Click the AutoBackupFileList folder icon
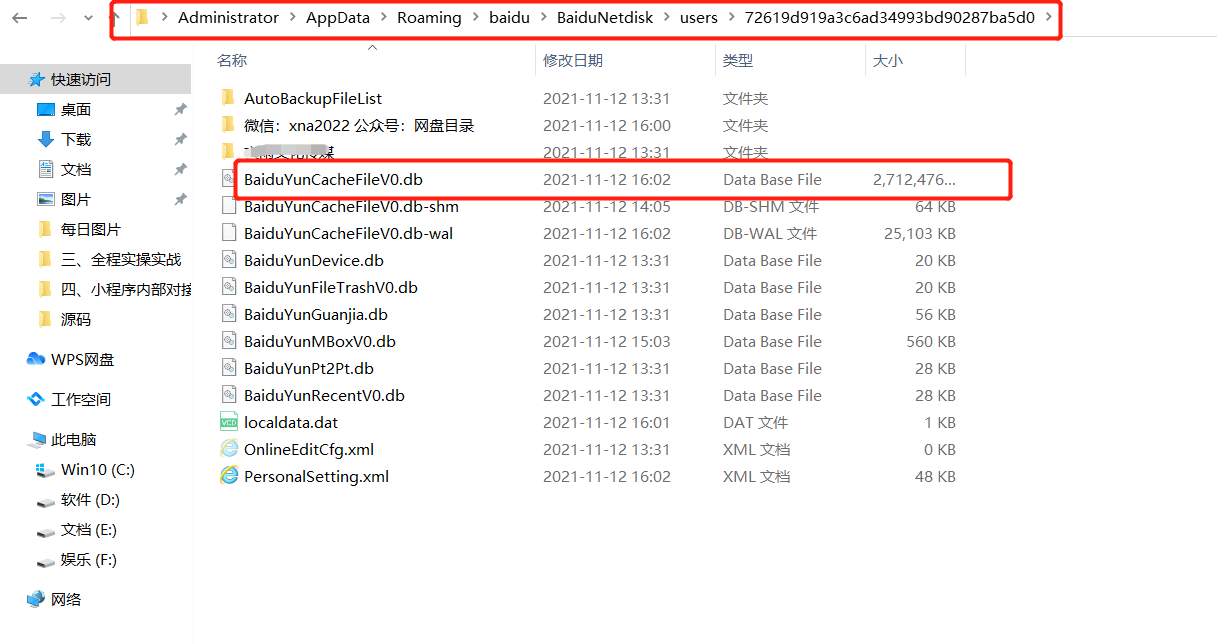The height and width of the screenshot is (644, 1217). [228, 98]
